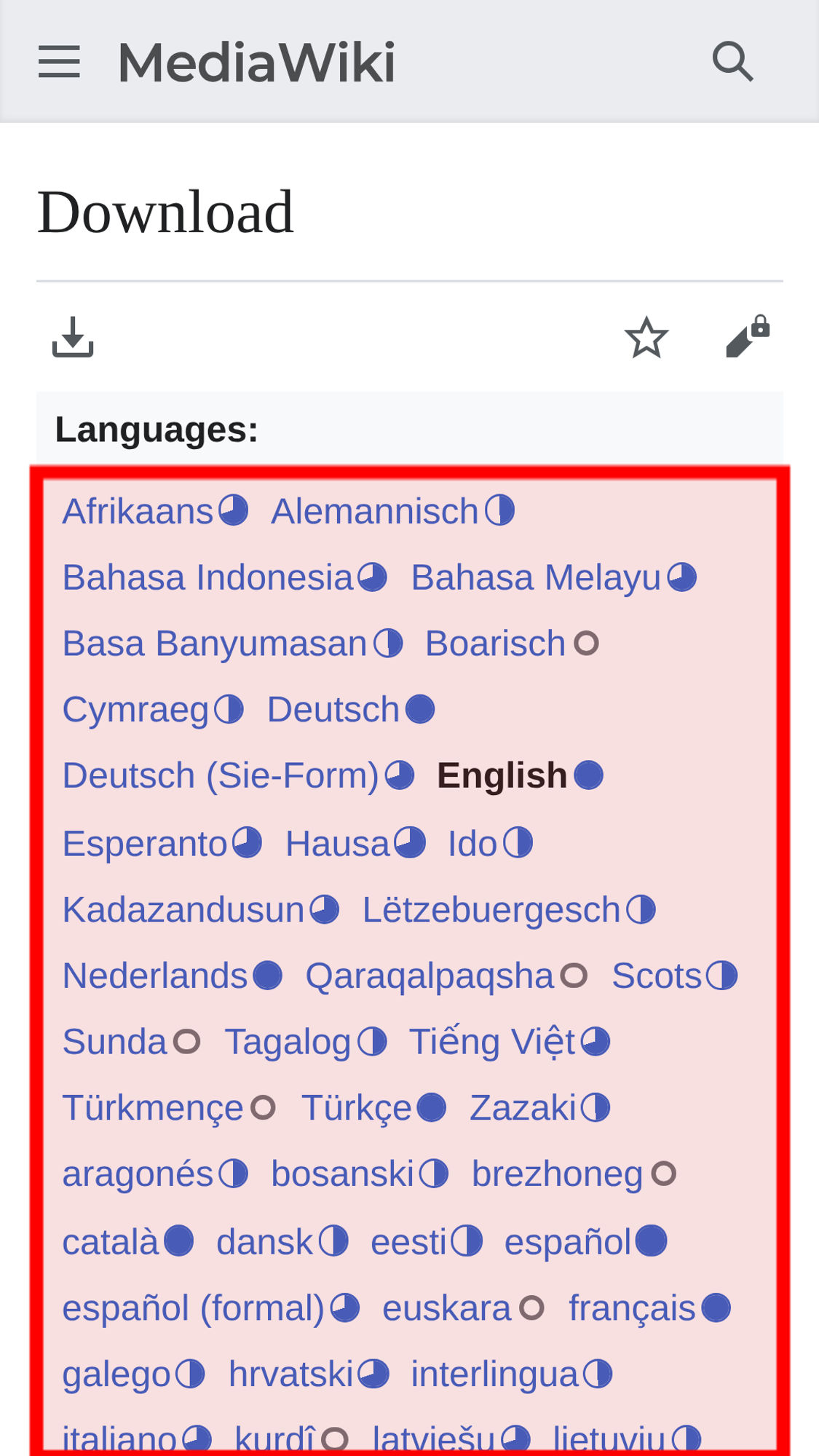Click the download page icon
Image resolution: width=819 pixels, height=1456 pixels.
coord(73,338)
